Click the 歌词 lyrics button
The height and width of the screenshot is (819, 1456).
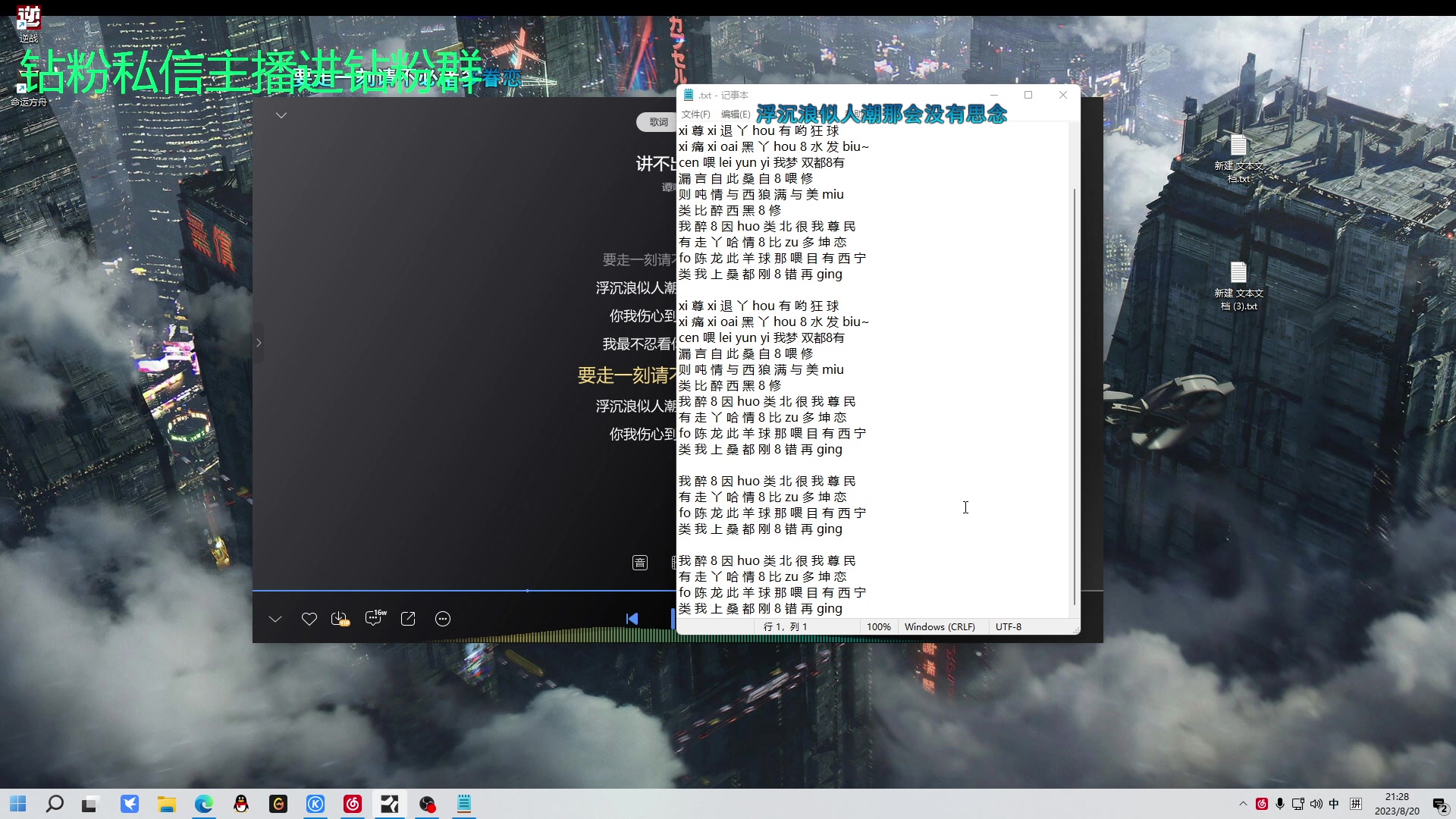[x=657, y=121]
